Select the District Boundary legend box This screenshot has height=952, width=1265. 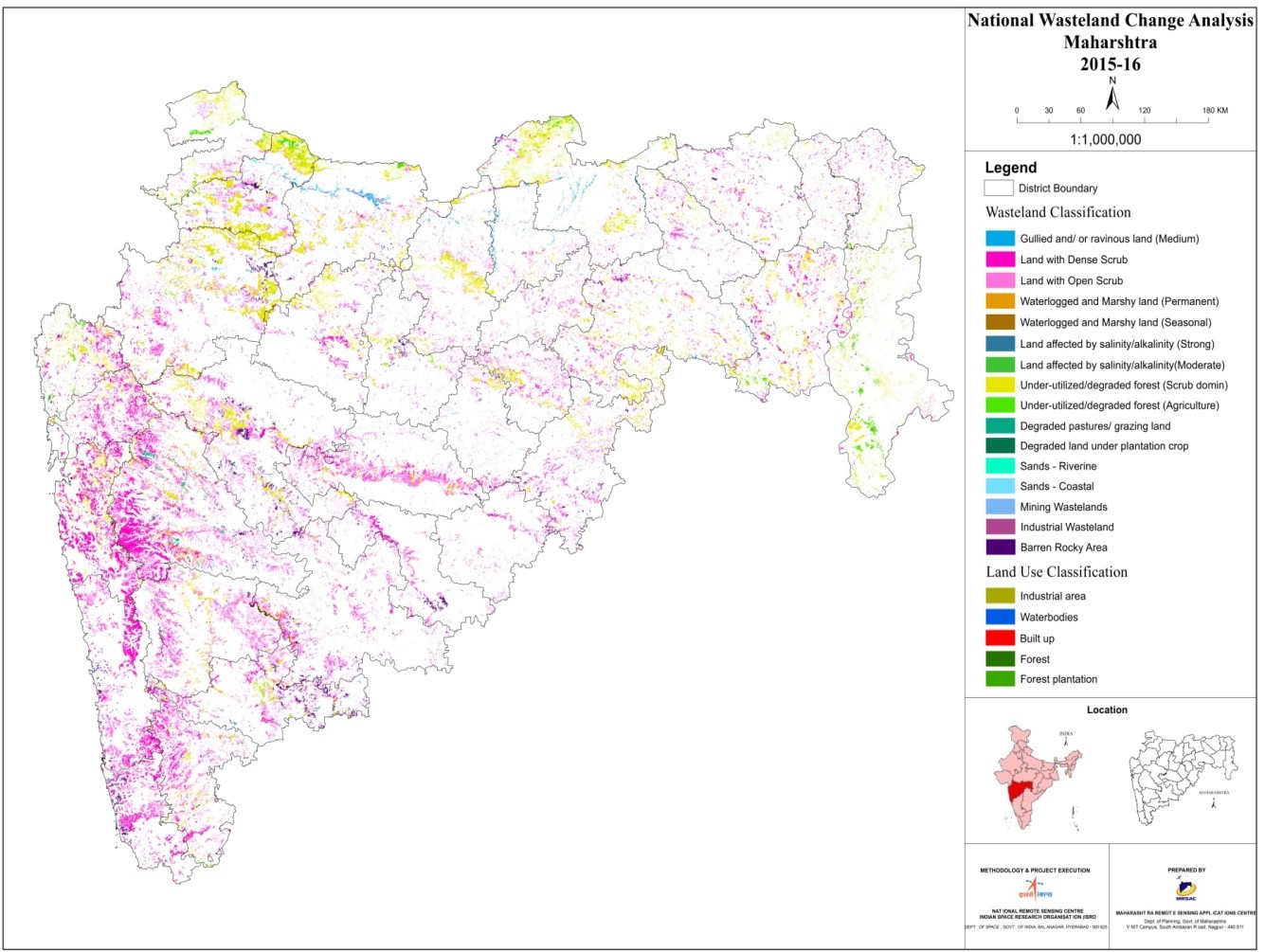(1000, 189)
